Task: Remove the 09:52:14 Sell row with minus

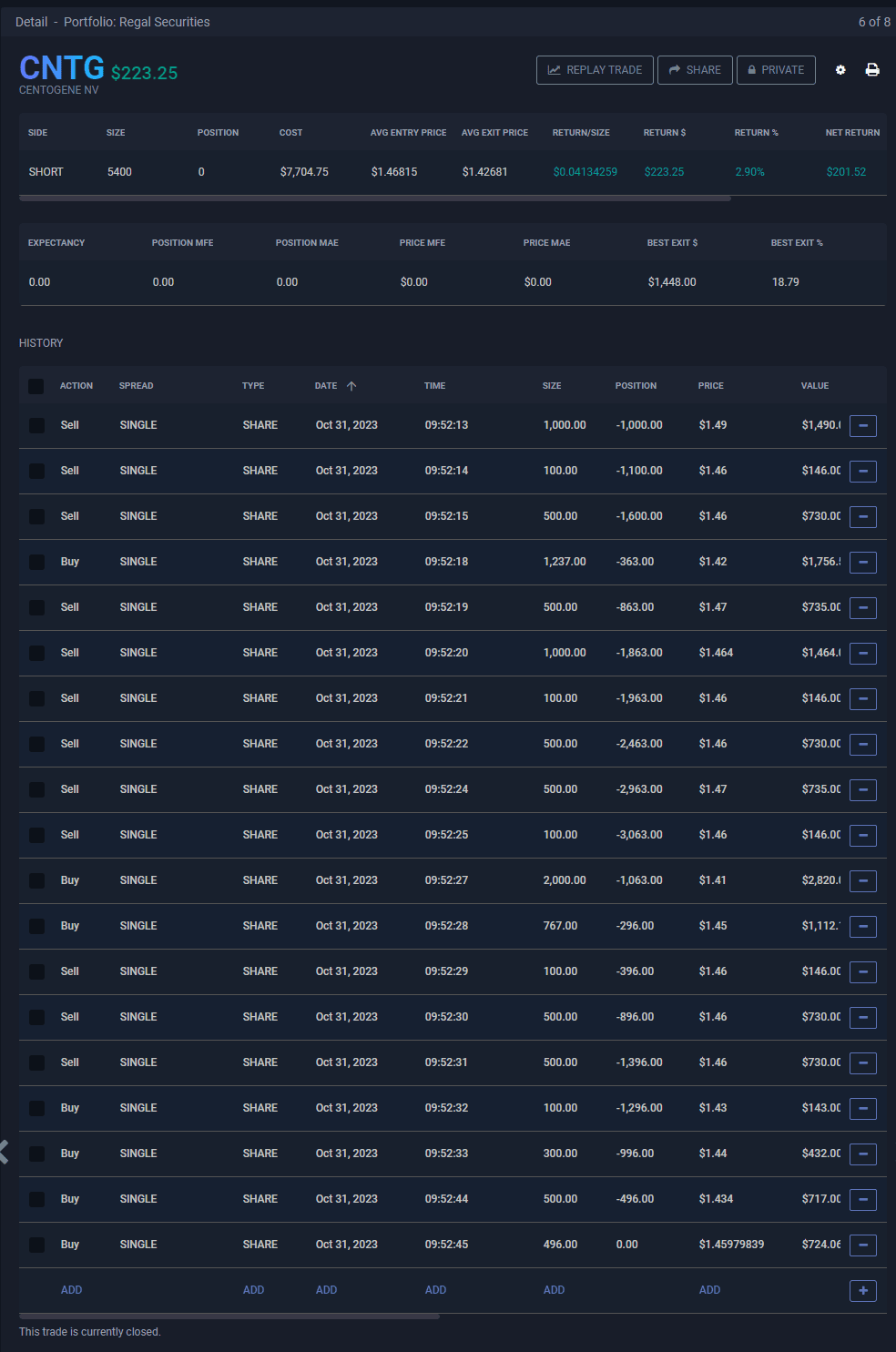Action: click(x=863, y=471)
